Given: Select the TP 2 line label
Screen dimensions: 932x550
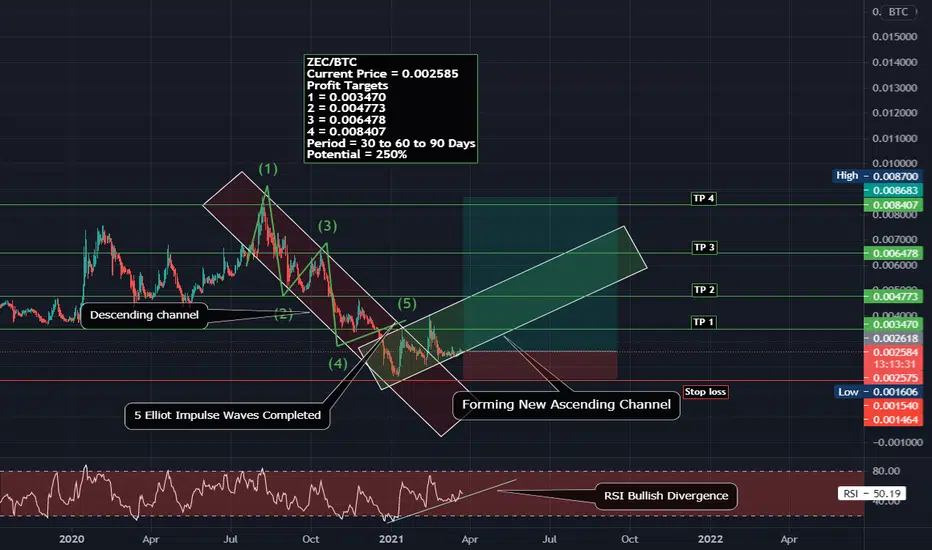Looking at the screenshot, I should [x=704, y=290].
